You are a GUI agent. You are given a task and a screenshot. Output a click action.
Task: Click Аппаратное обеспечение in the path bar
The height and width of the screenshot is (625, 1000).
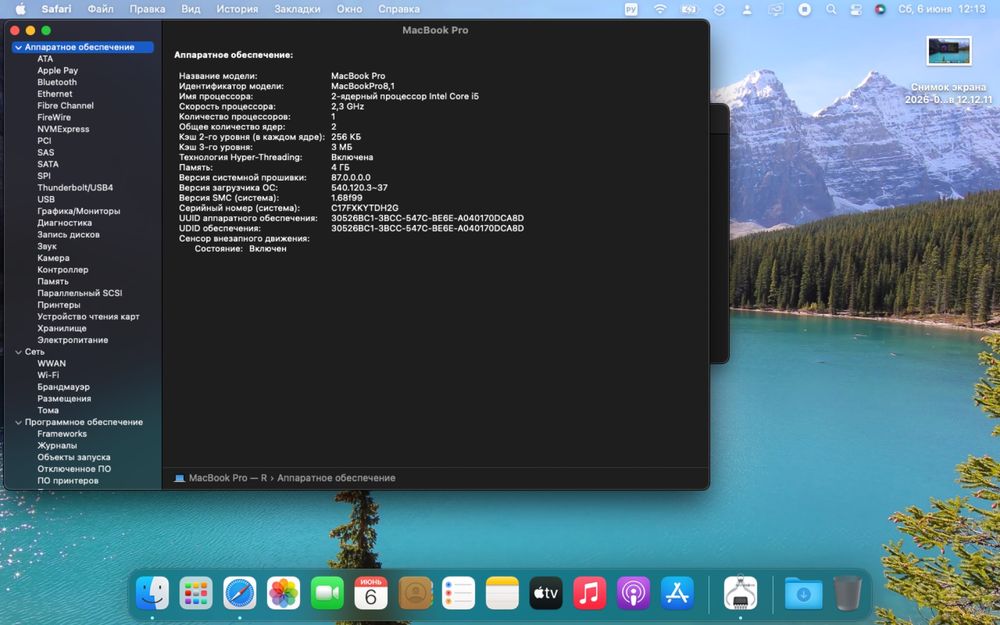pos(336,478)
